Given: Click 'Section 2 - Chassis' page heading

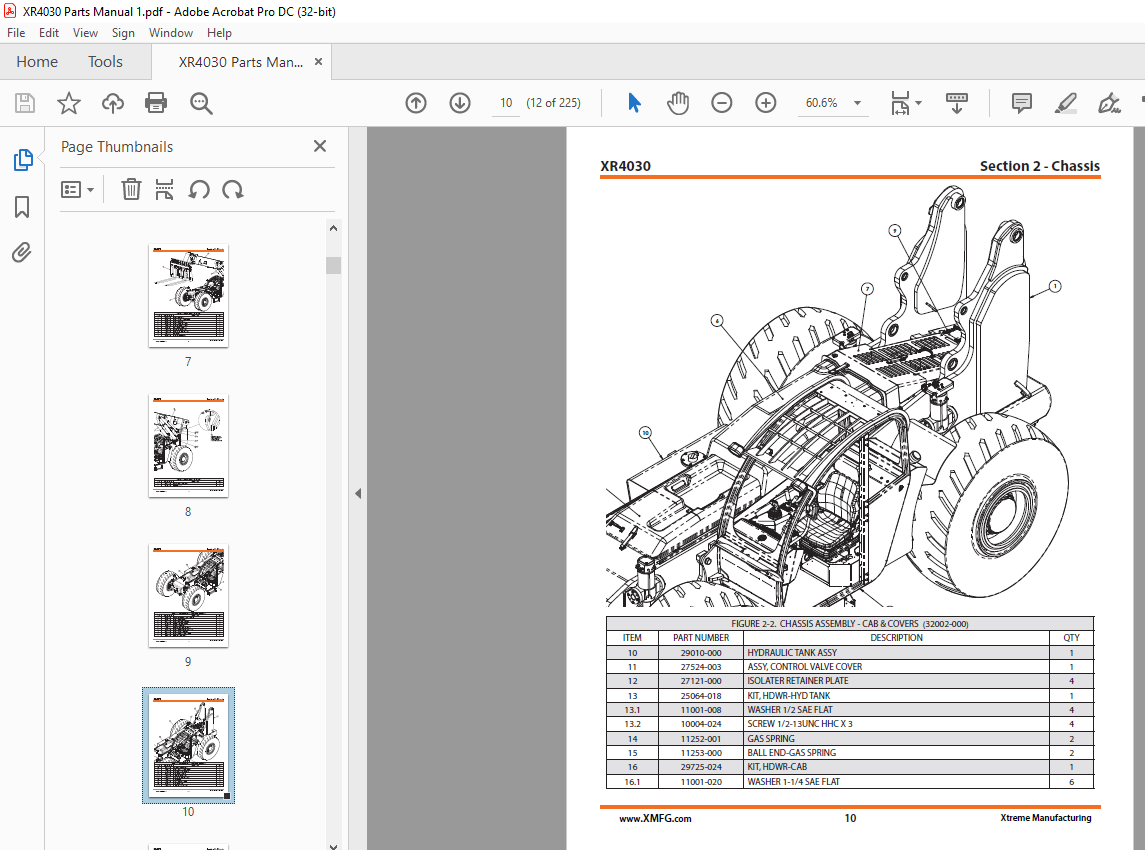Looking at the screenshot, I should (1039, 166).
